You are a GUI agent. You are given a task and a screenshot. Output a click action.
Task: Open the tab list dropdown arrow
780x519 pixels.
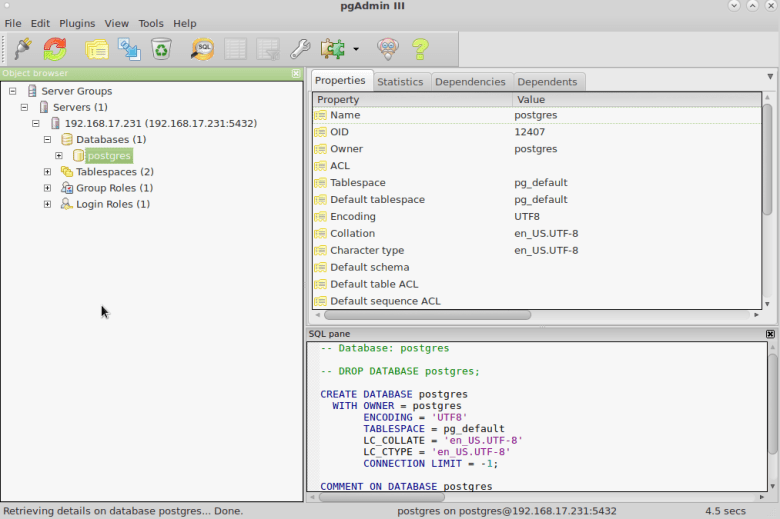pyautogui.click(x=770, y=77)
